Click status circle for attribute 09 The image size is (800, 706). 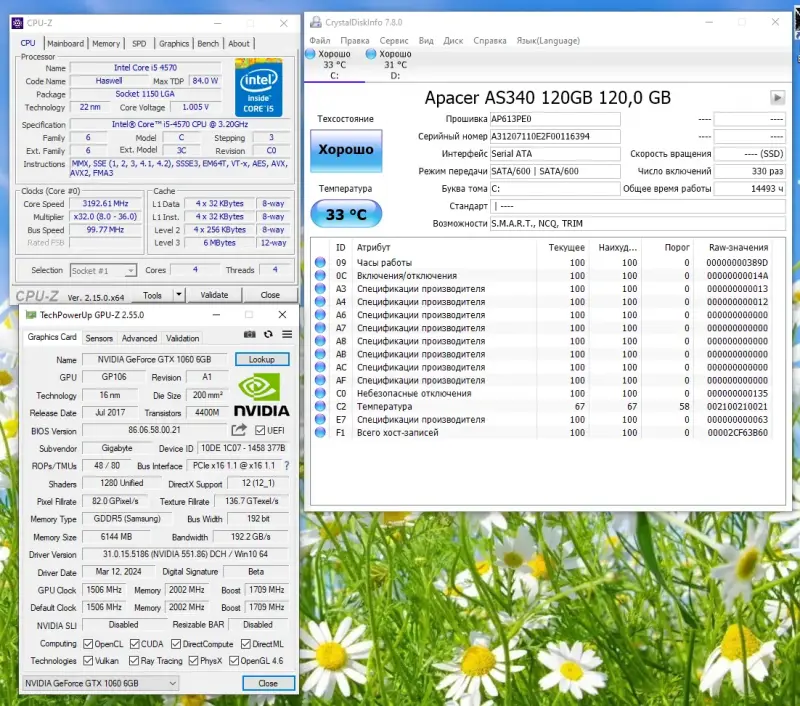pos(320,262)
